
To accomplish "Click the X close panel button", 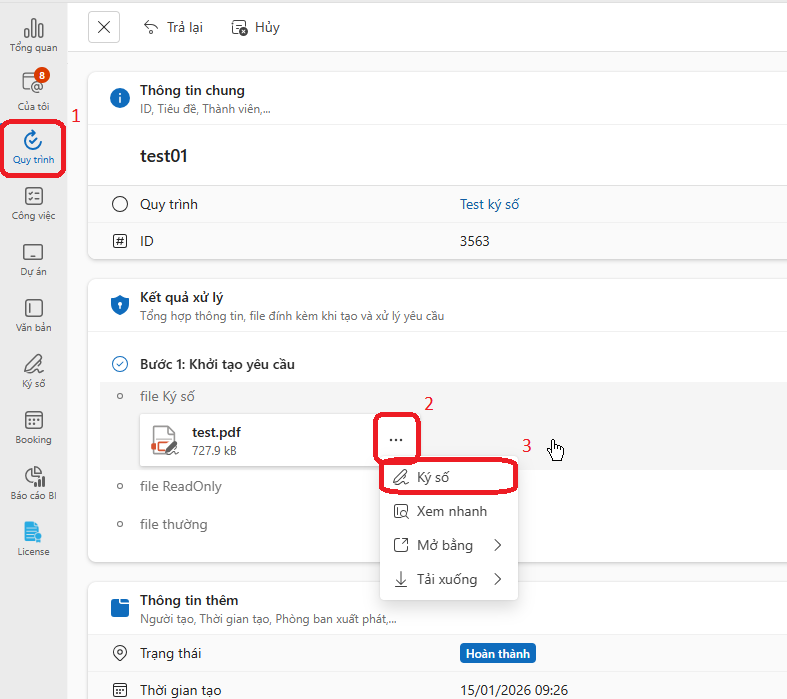I will coord(104,27).
